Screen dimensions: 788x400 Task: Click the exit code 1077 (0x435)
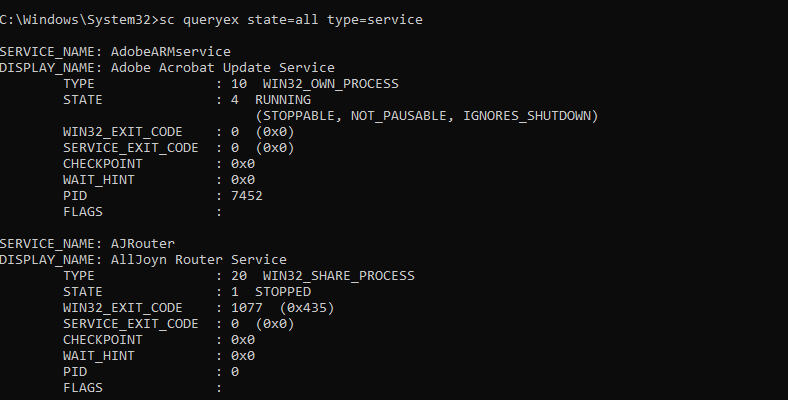click(x=282, y=307)
